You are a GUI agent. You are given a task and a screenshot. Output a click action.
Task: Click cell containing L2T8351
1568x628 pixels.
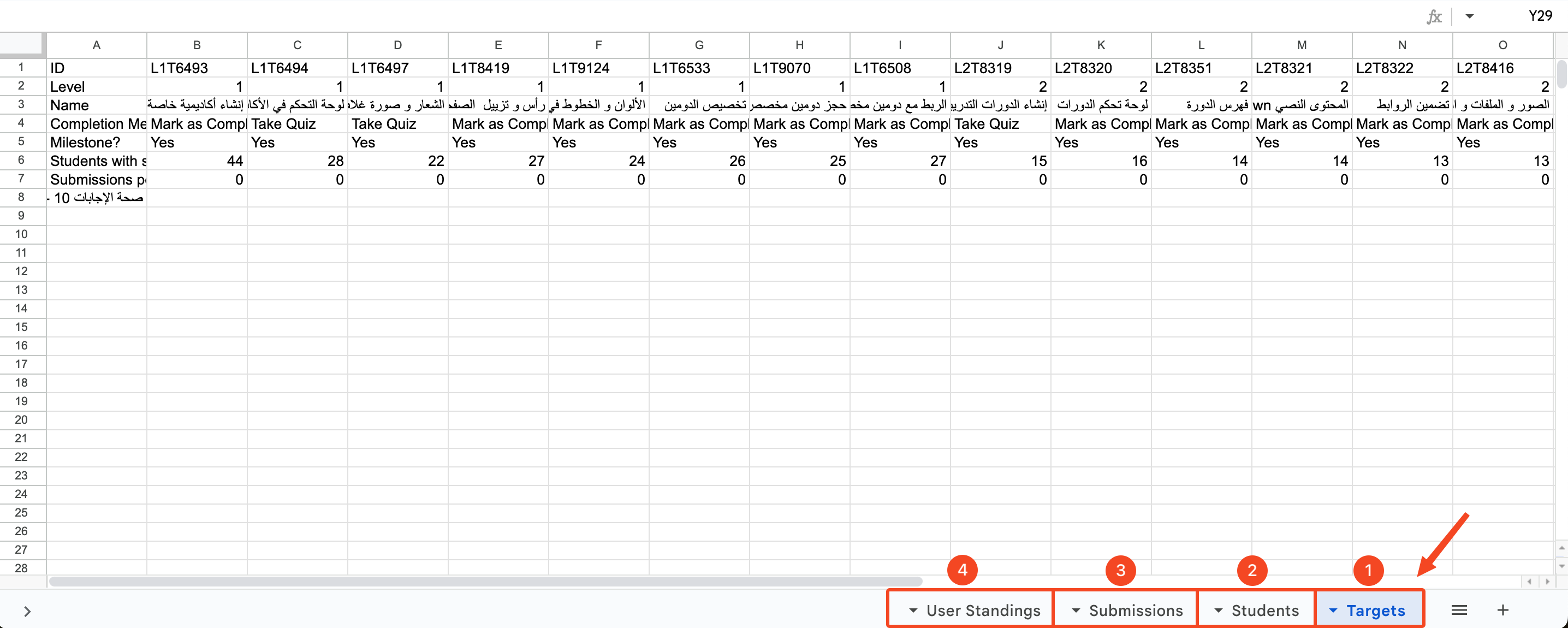1201,68
